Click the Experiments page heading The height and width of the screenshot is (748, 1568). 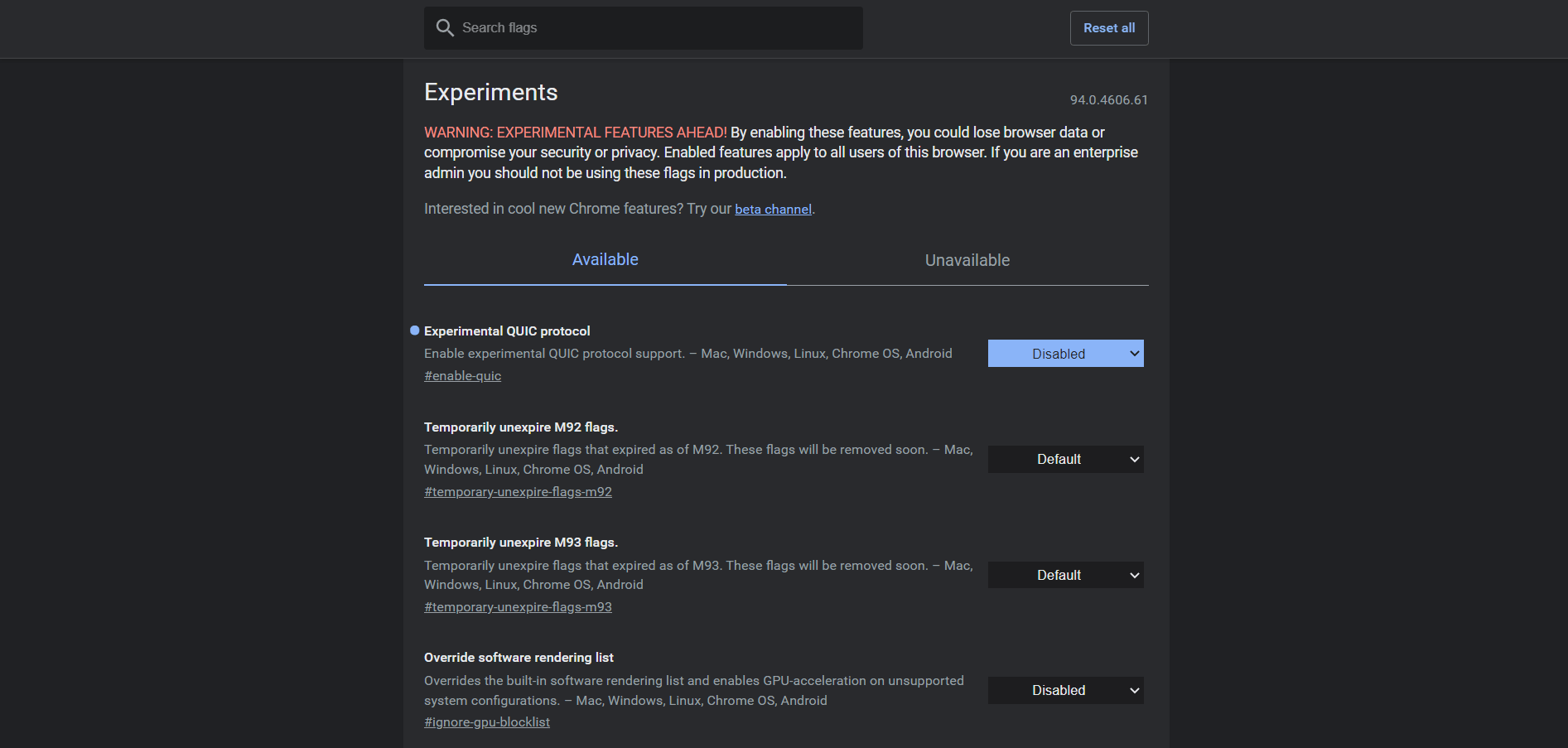[490, 92]
